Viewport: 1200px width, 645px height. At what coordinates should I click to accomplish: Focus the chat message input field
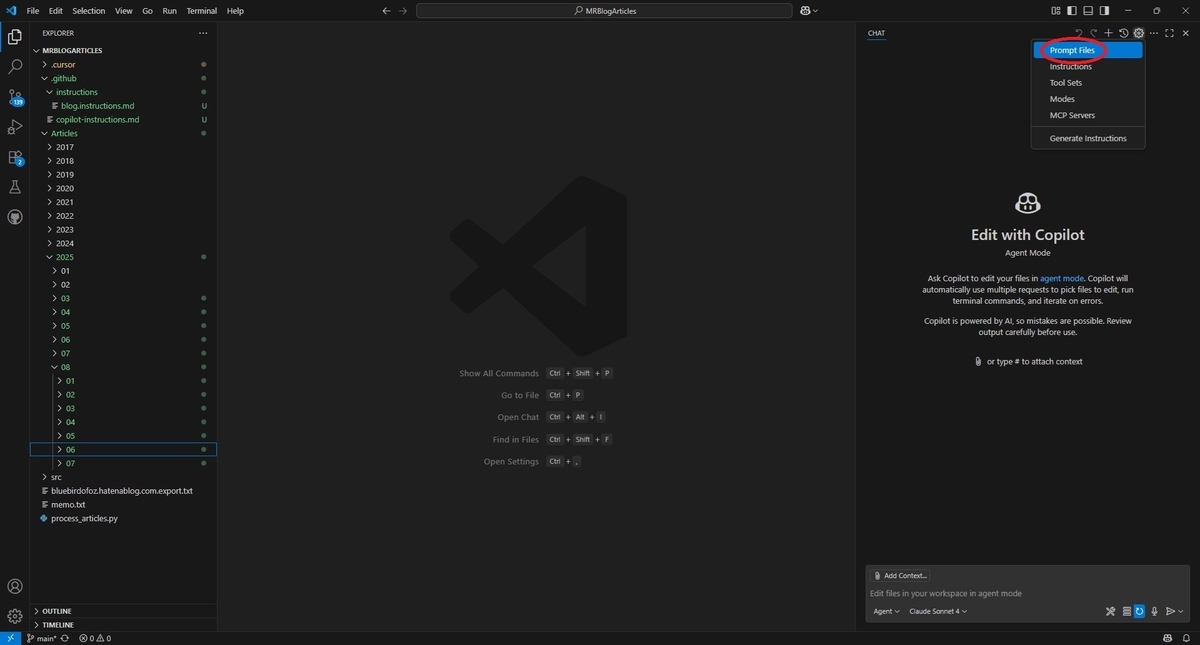pos(1027,593)
